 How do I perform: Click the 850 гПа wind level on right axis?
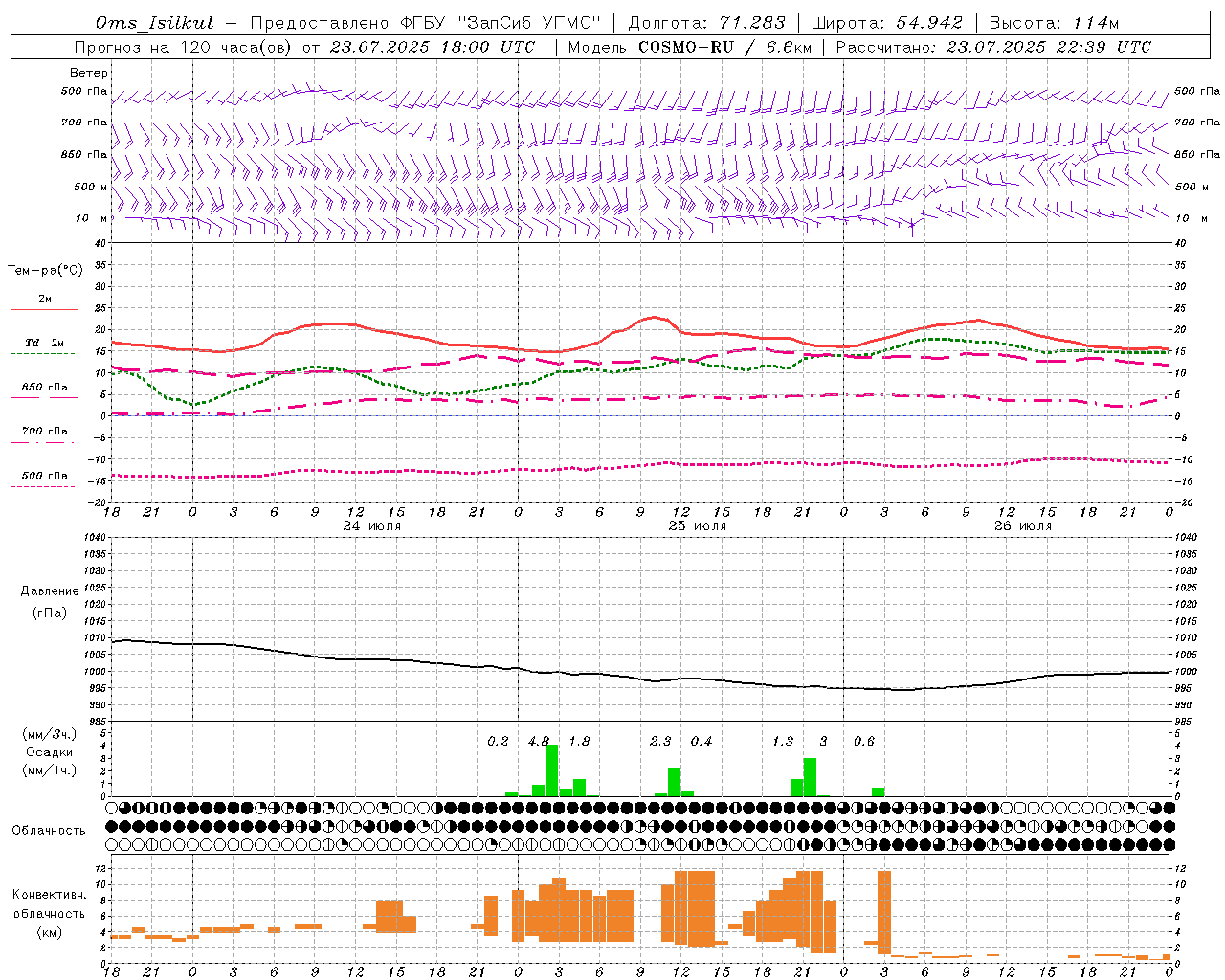pyautogui.click(x=1197, y=154)
